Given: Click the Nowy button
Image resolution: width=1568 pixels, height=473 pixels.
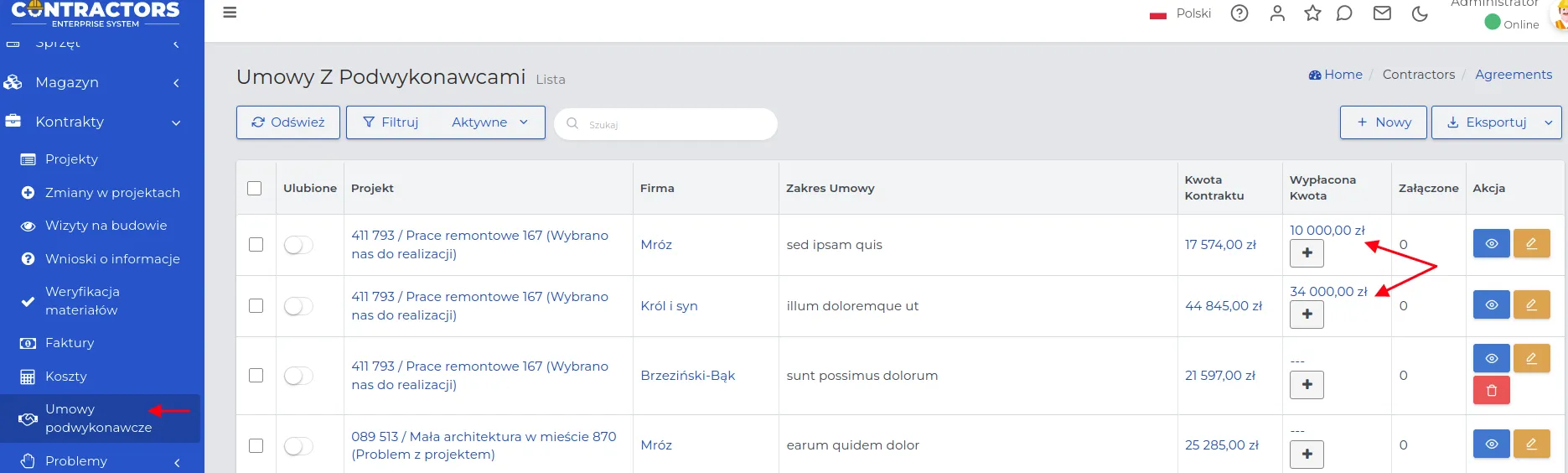Looking at the screenshot, I should [1383, 122].
